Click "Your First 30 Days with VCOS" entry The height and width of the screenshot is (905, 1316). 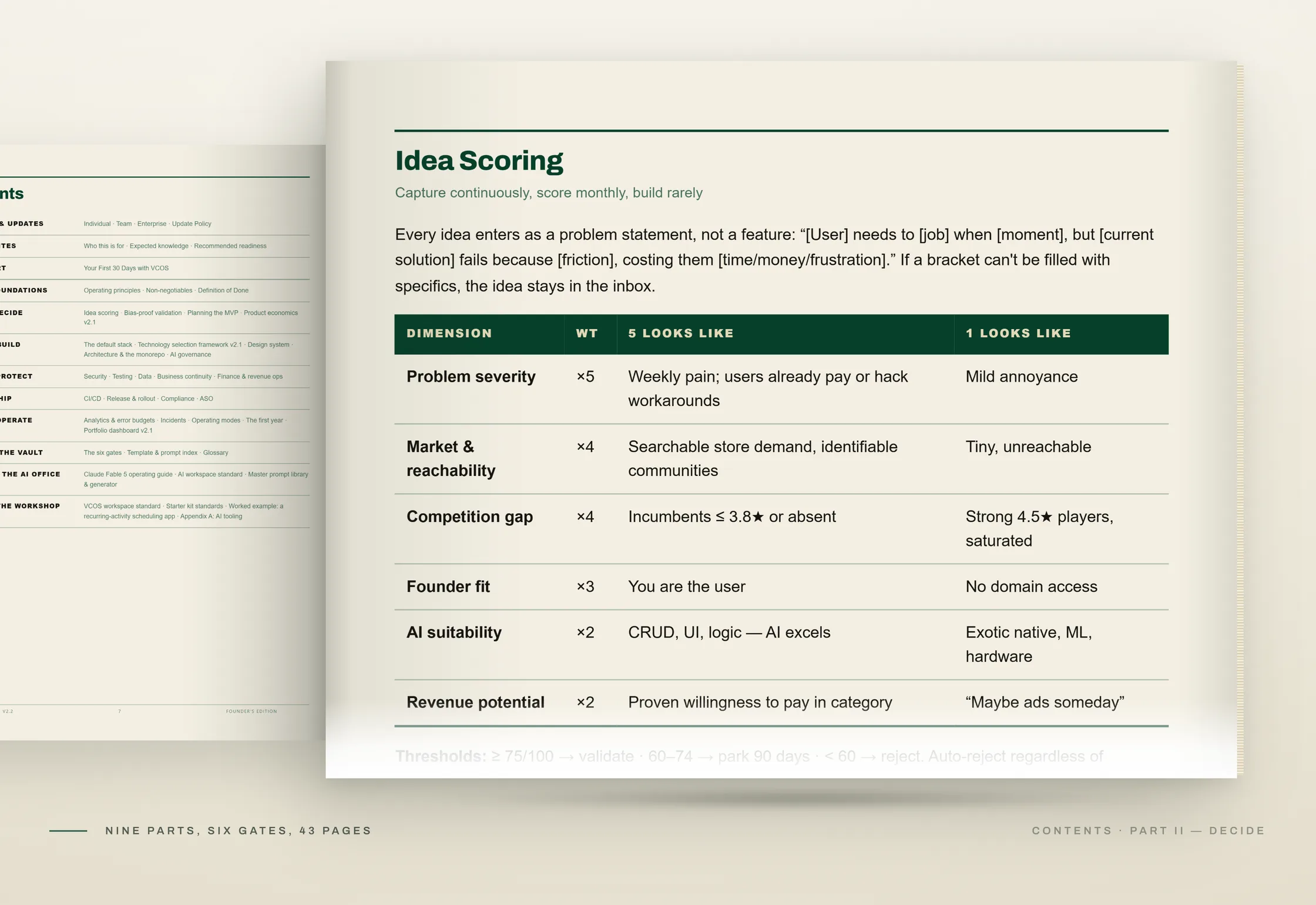click(x=126, y=268)
